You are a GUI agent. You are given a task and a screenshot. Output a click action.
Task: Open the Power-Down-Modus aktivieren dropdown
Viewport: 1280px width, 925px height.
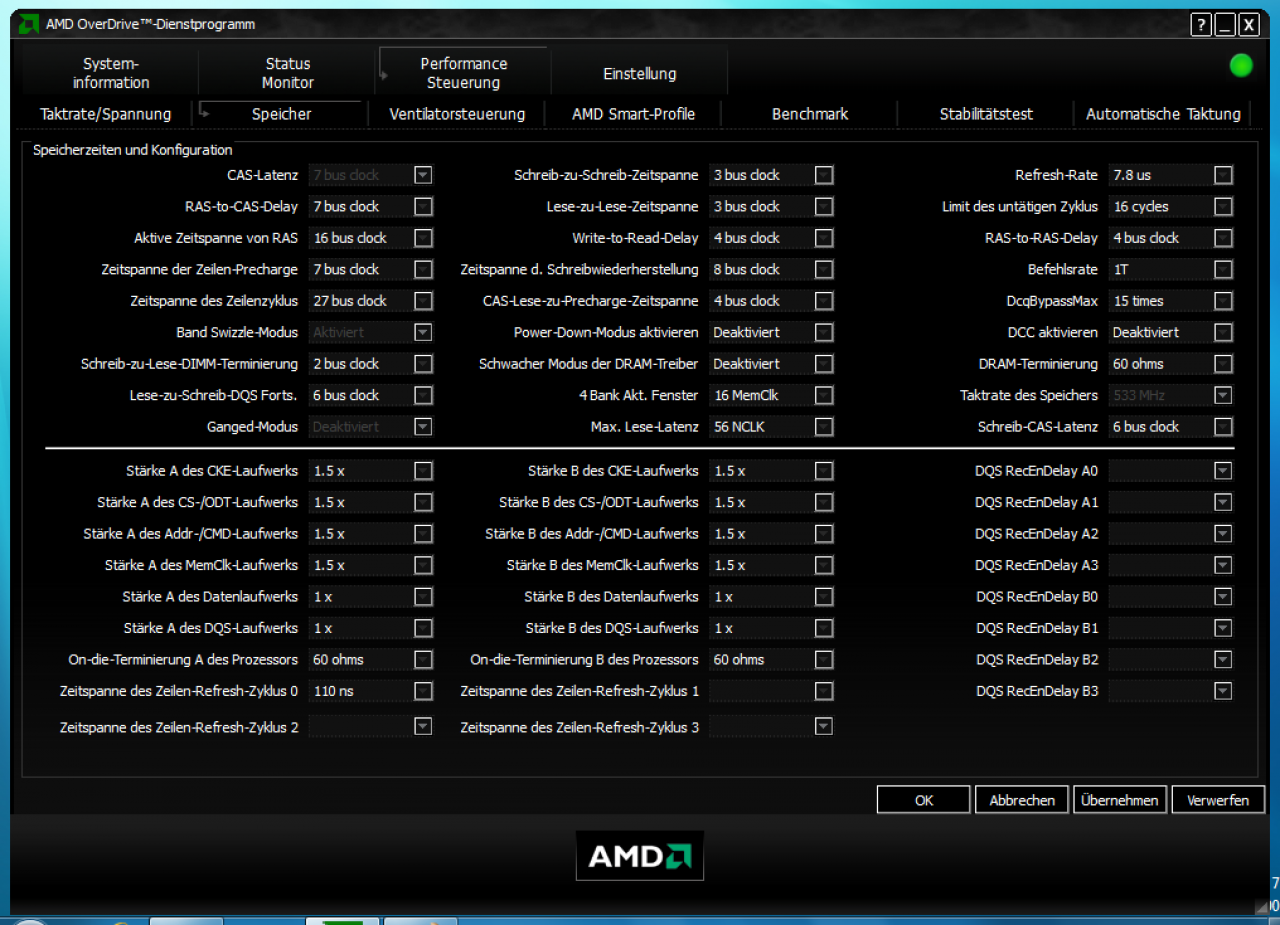point(823,332)
